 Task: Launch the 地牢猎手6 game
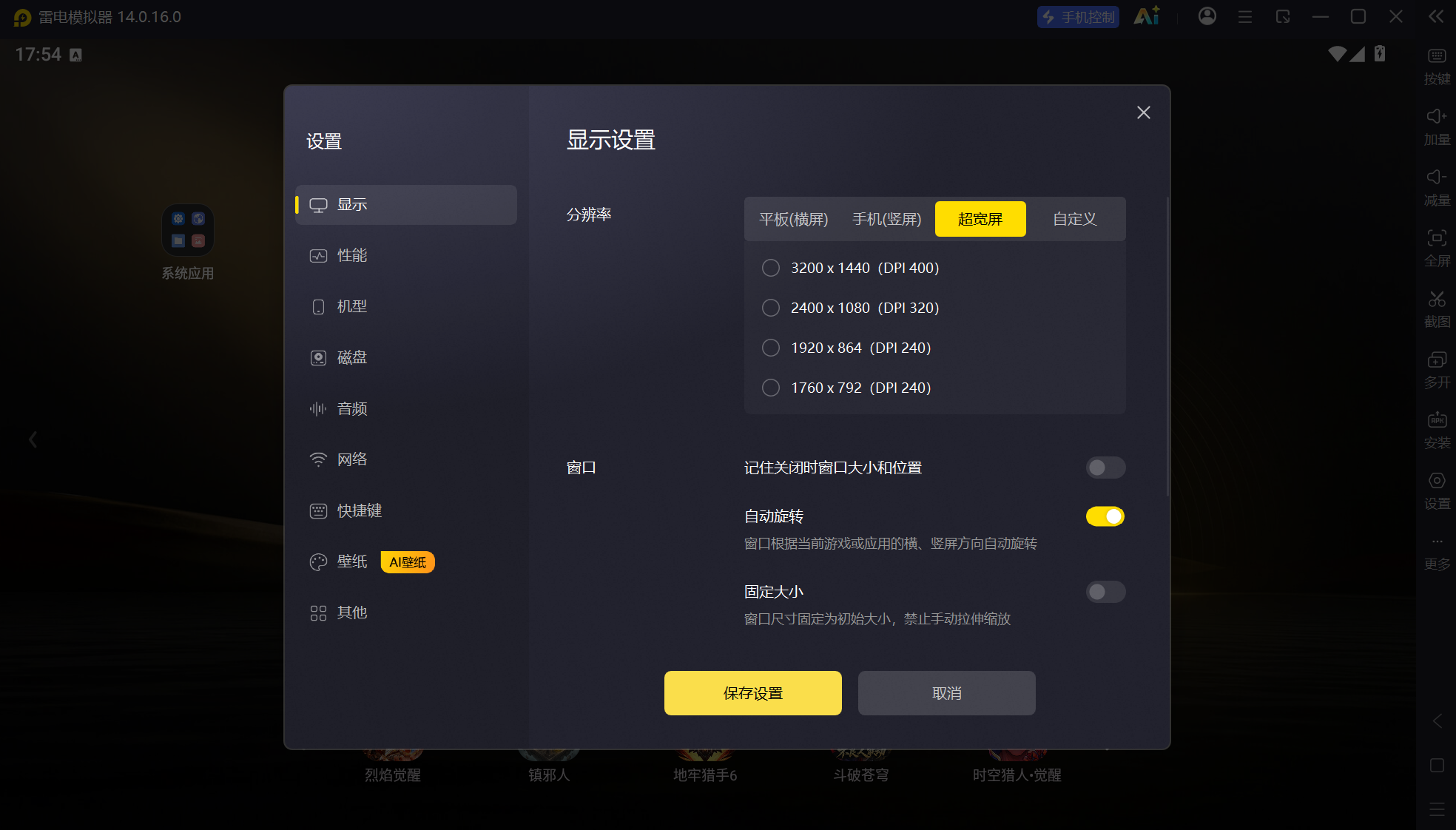click(705, 766)
